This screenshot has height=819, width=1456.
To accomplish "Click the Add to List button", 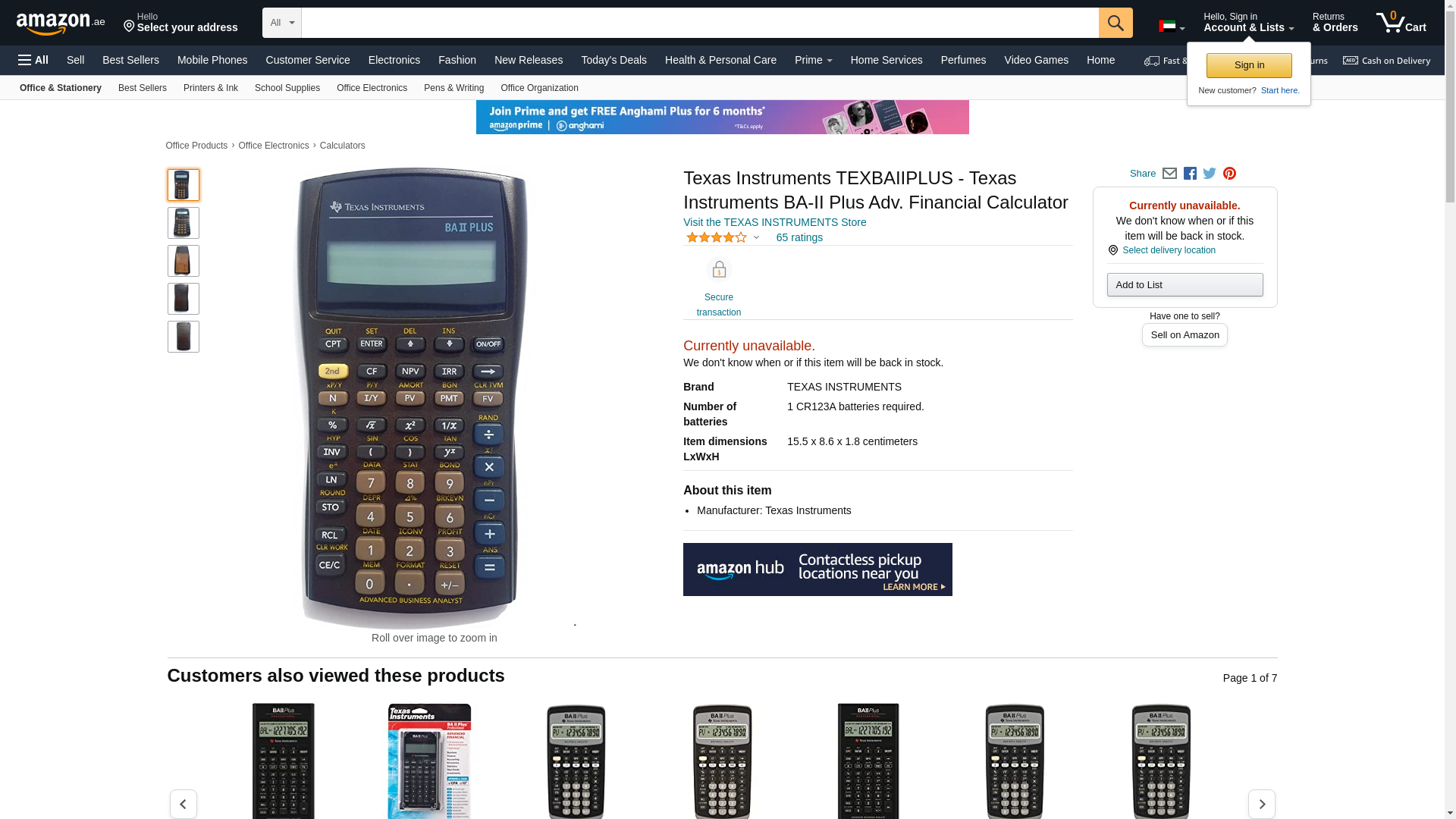I will [1185, 284].
